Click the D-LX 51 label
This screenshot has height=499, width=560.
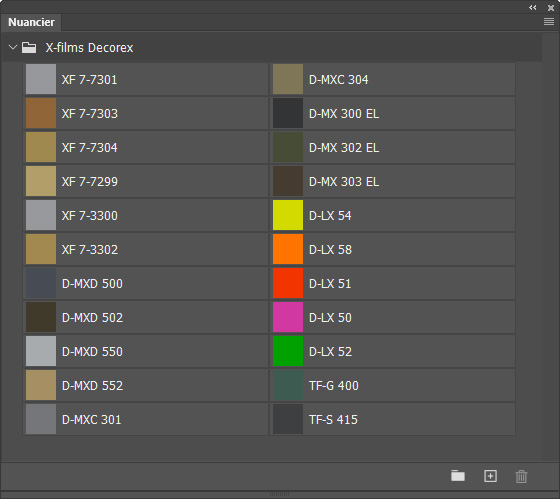330,283
